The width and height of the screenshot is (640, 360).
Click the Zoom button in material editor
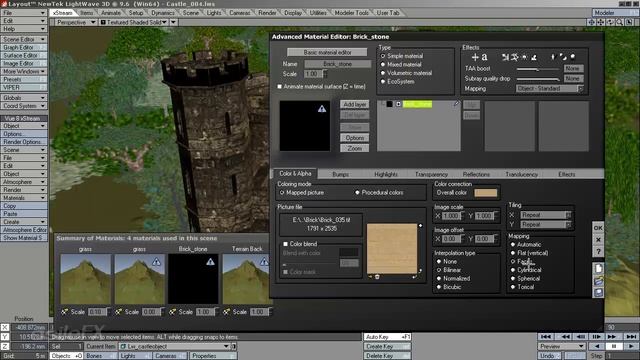[355, 149]
